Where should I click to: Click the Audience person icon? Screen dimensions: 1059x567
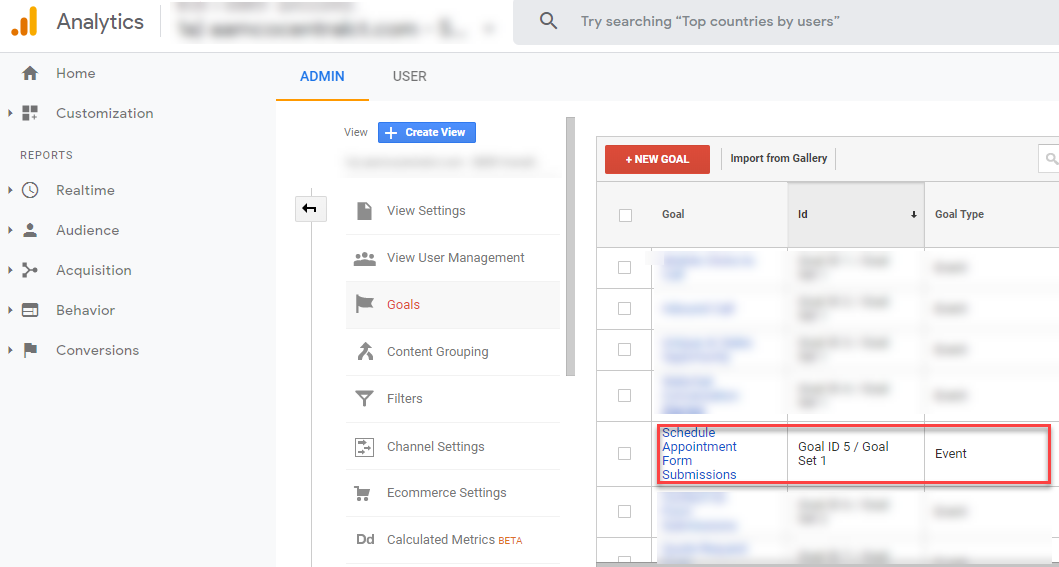pos(30,230)
